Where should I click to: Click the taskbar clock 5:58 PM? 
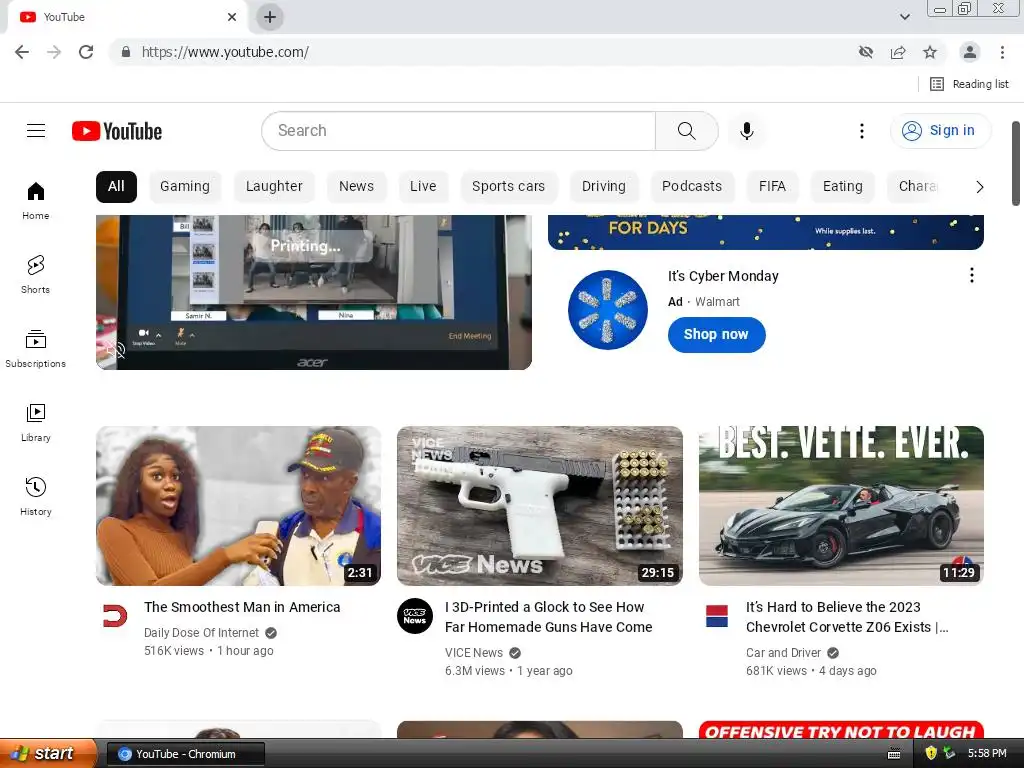point(987,754)
